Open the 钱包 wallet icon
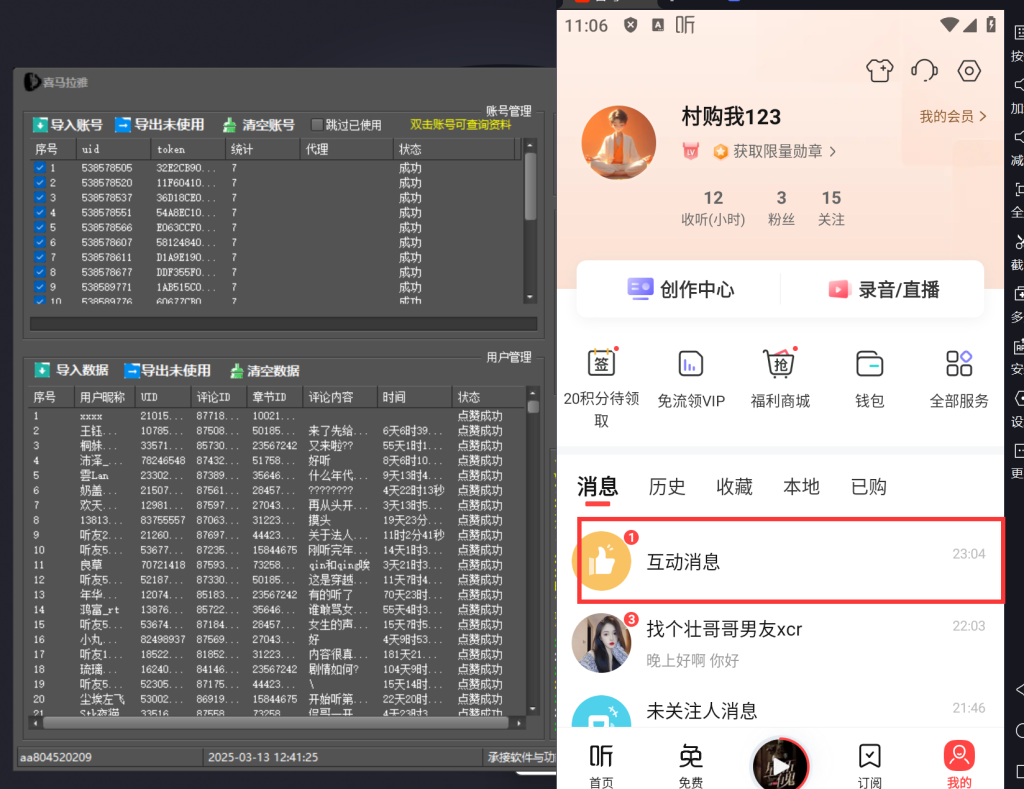This screenshot has height=789, width=1024. tap(872, 364)
